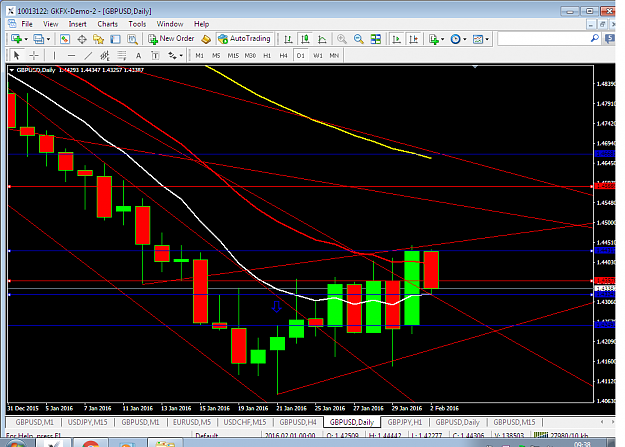625x447 pixels.
Task: Select the blue down arrow on the chart
Action: click(277, 307)
